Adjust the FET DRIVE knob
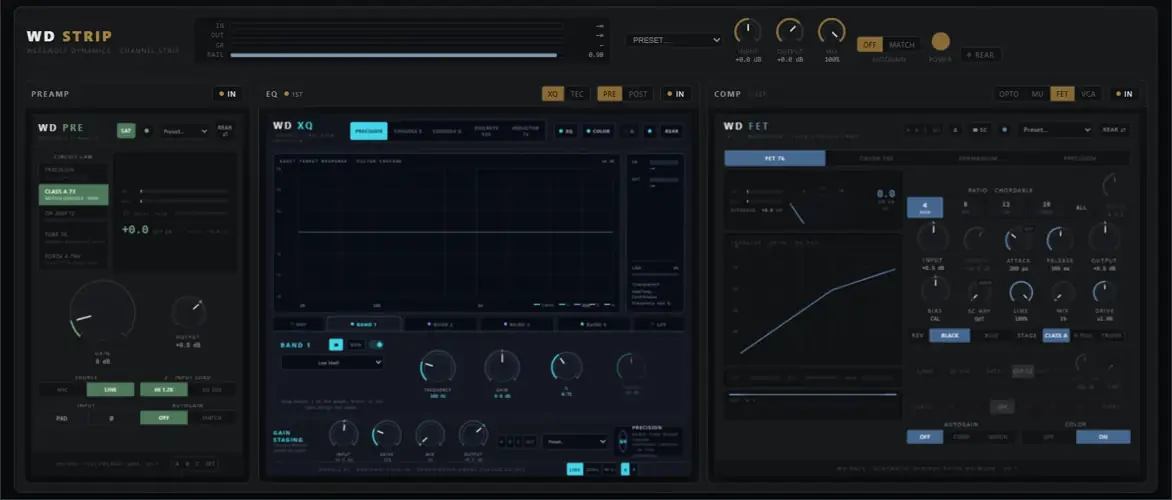This screenshot has height=500, width=1172. point(1104,291)
